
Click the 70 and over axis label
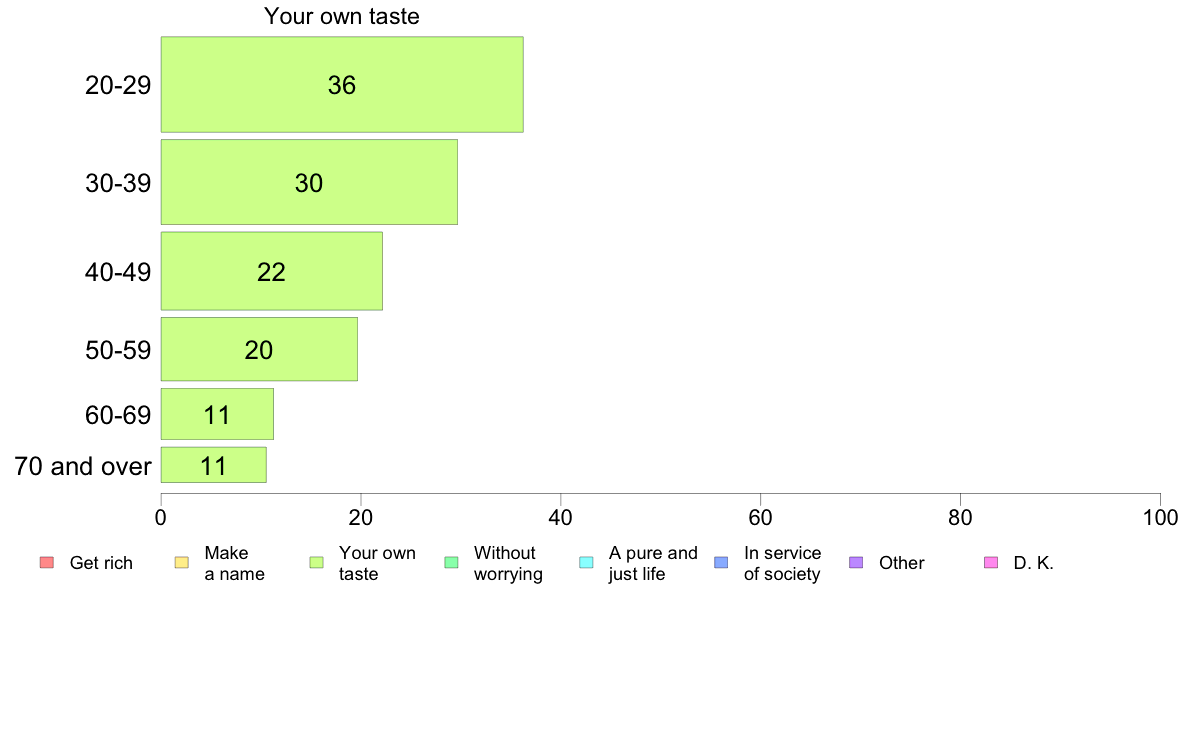(83, 465)
